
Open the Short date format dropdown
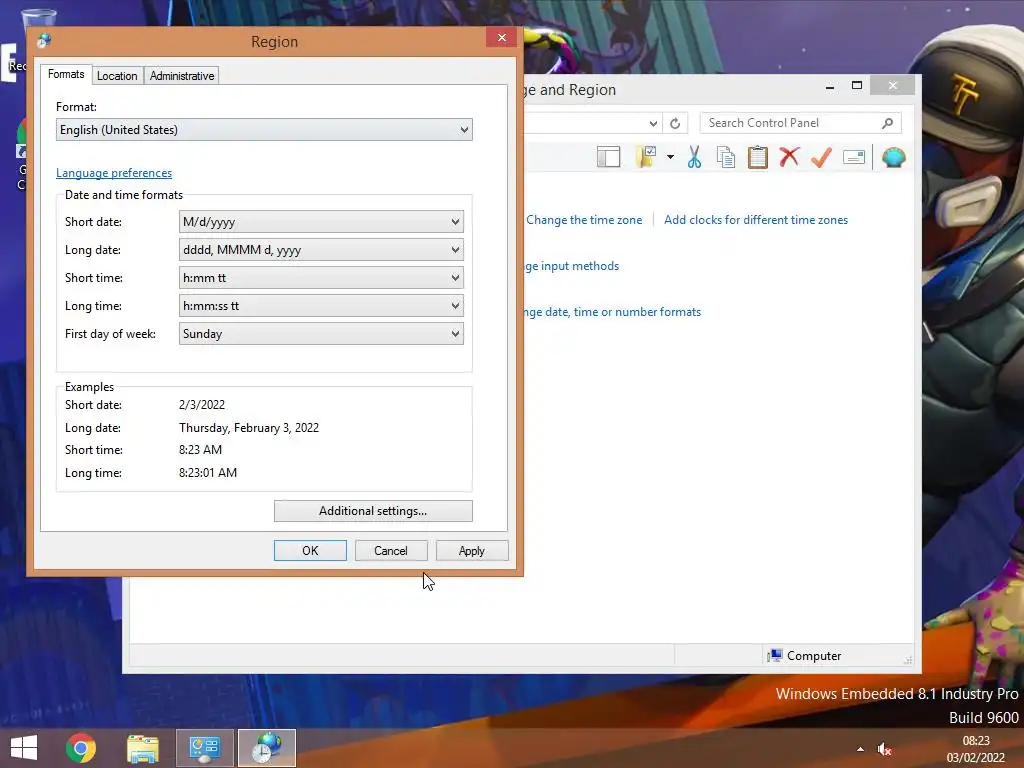coord(321,221)
